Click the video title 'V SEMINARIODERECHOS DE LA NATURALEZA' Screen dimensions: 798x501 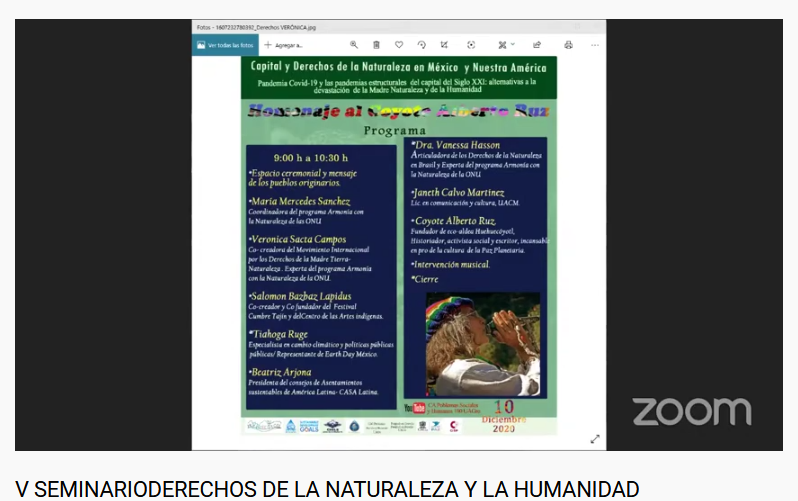point(327,489)
